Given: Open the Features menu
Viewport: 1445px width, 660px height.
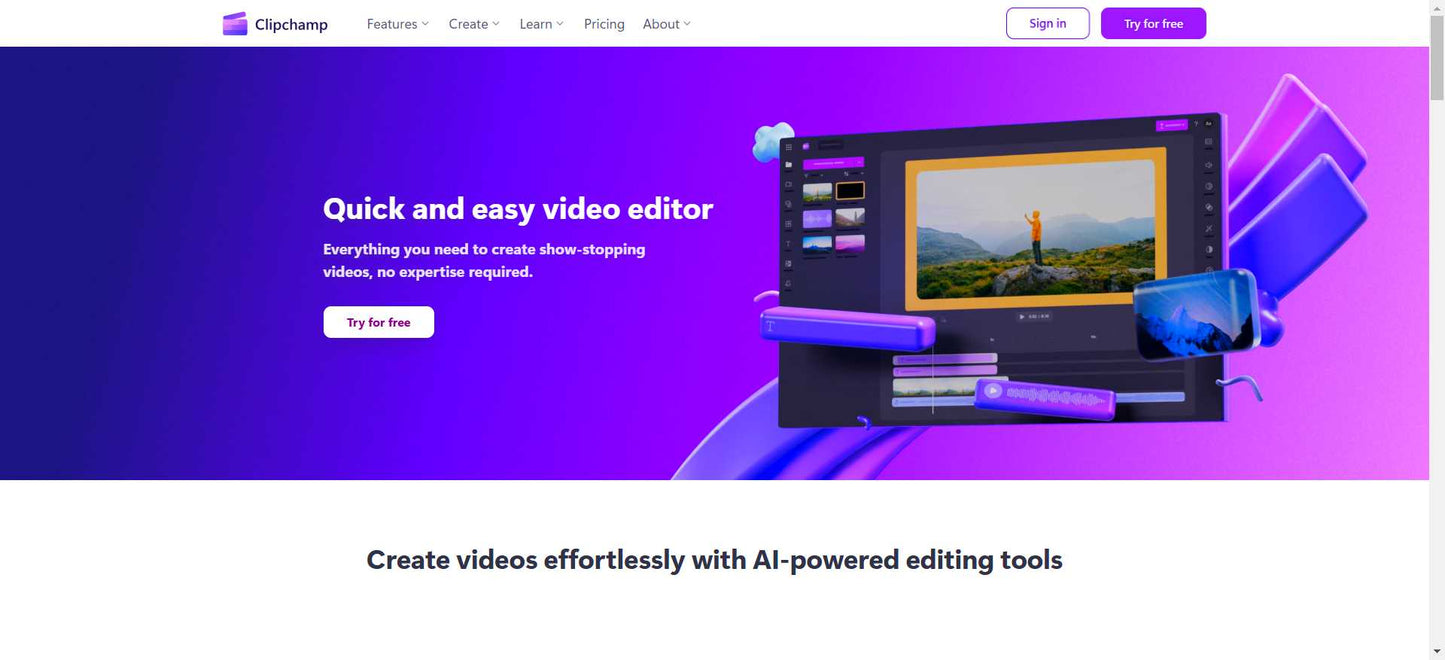Looking at the screenshot, I should (397, 24).
